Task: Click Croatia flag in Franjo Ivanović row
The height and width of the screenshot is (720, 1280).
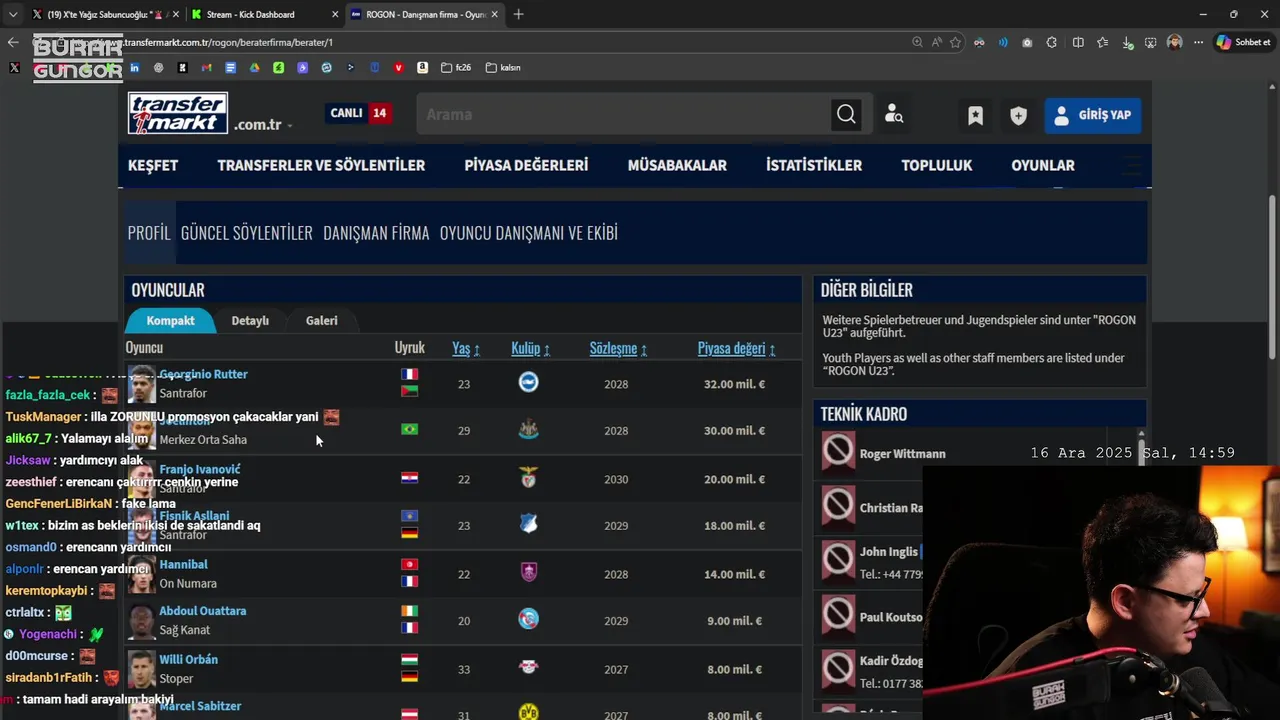Action: pos(409,478)
